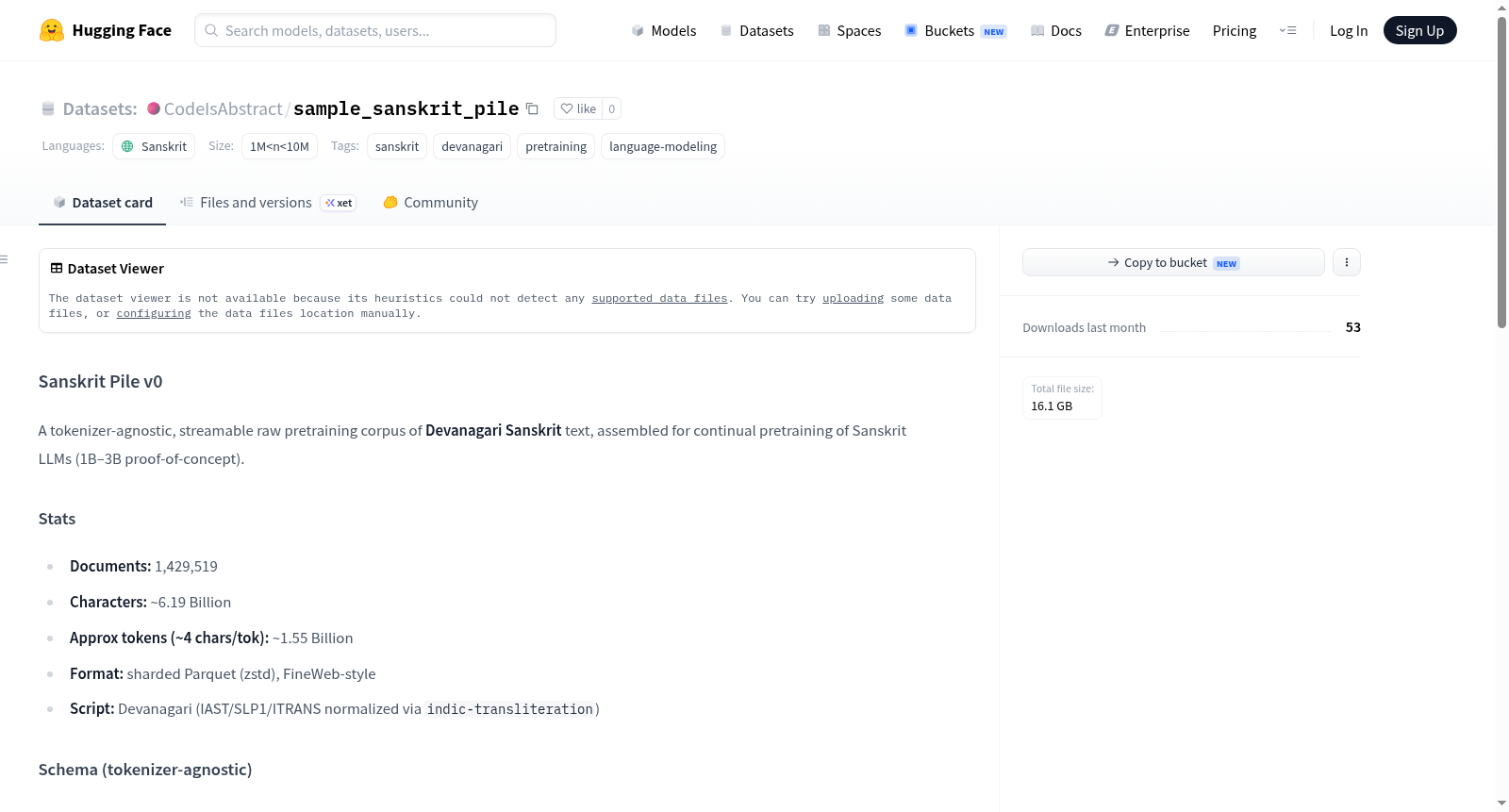1509x812 pixels.
Task: Switch to the Dataset card tab
Action: [x=103, y=203]
